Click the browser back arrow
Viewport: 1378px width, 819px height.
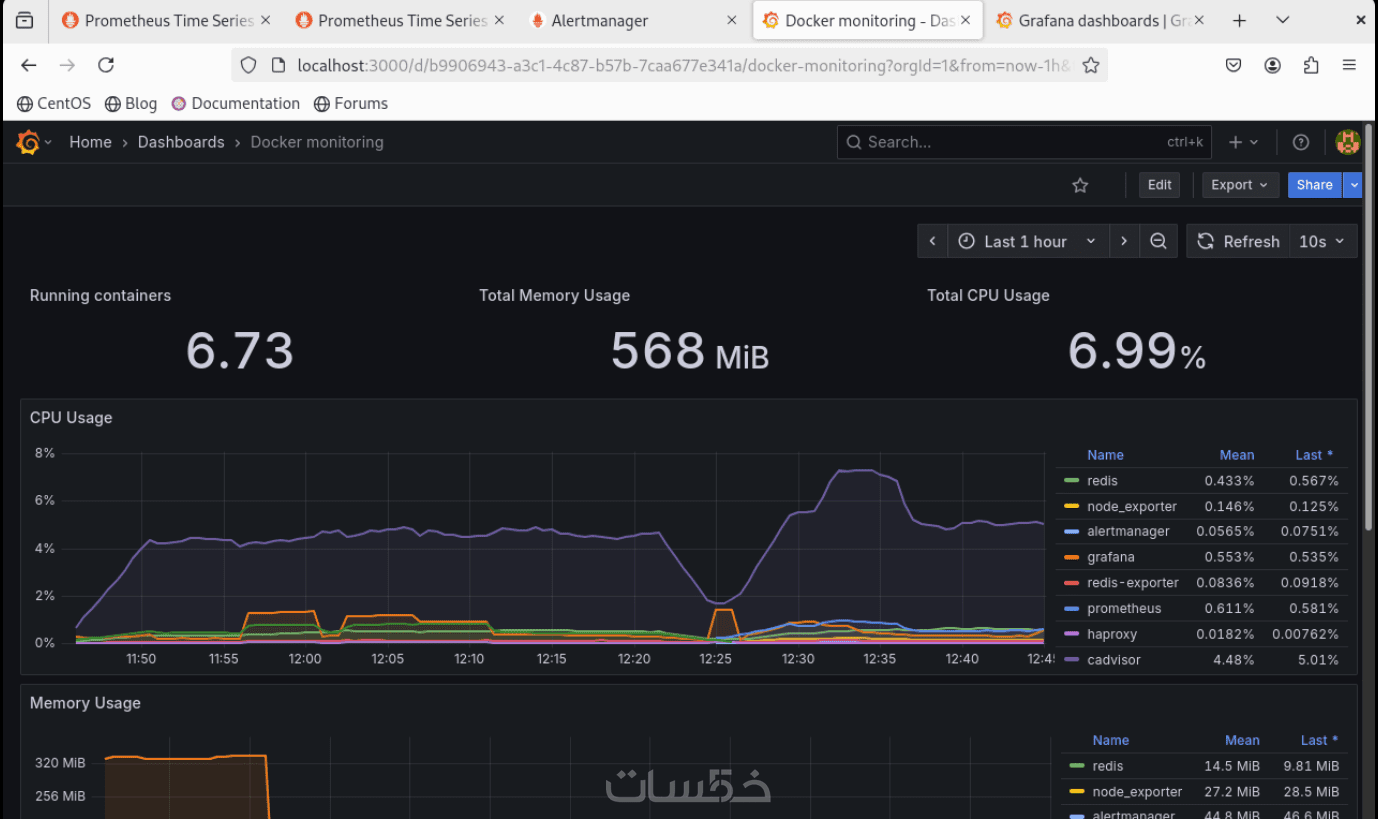click(29, 65)
